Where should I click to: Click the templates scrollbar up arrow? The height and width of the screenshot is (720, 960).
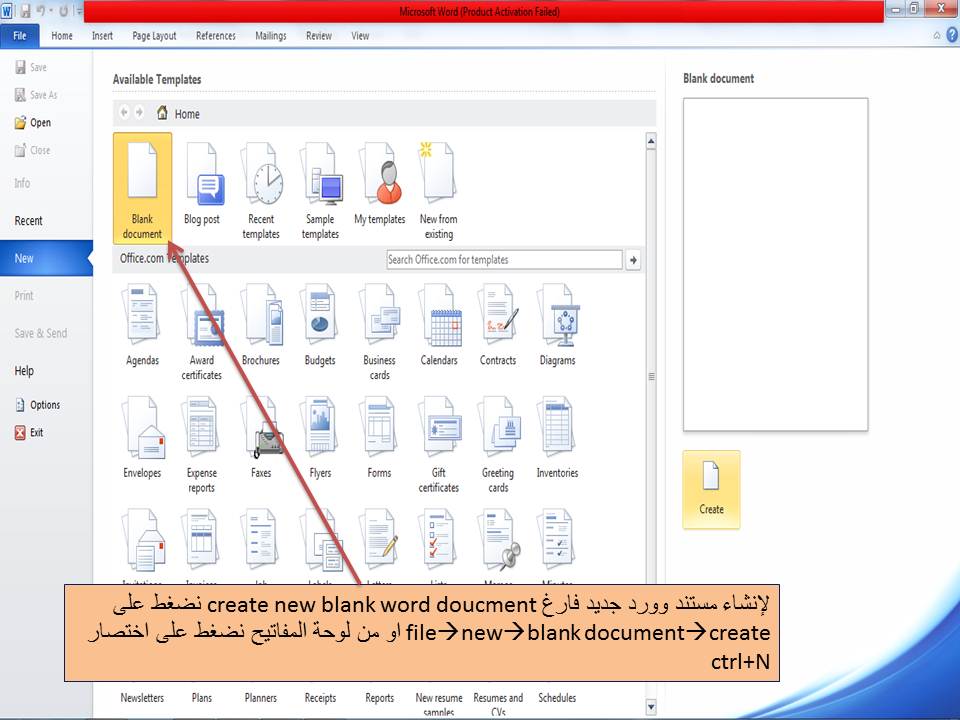pyautogui.click(x=651, y=141)
